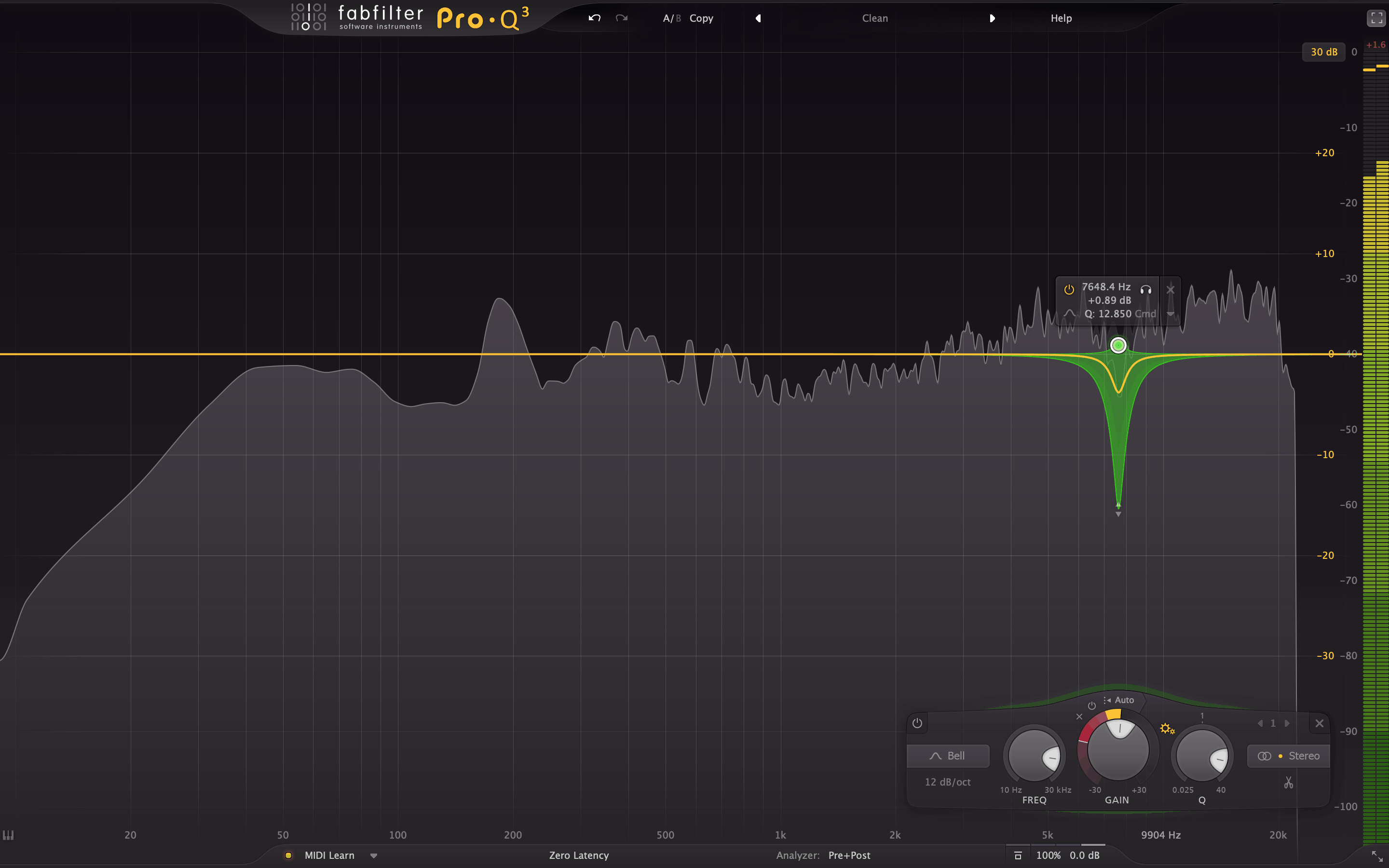
Task: Open the Clean preset menu
Action: (x=875, y=18)
